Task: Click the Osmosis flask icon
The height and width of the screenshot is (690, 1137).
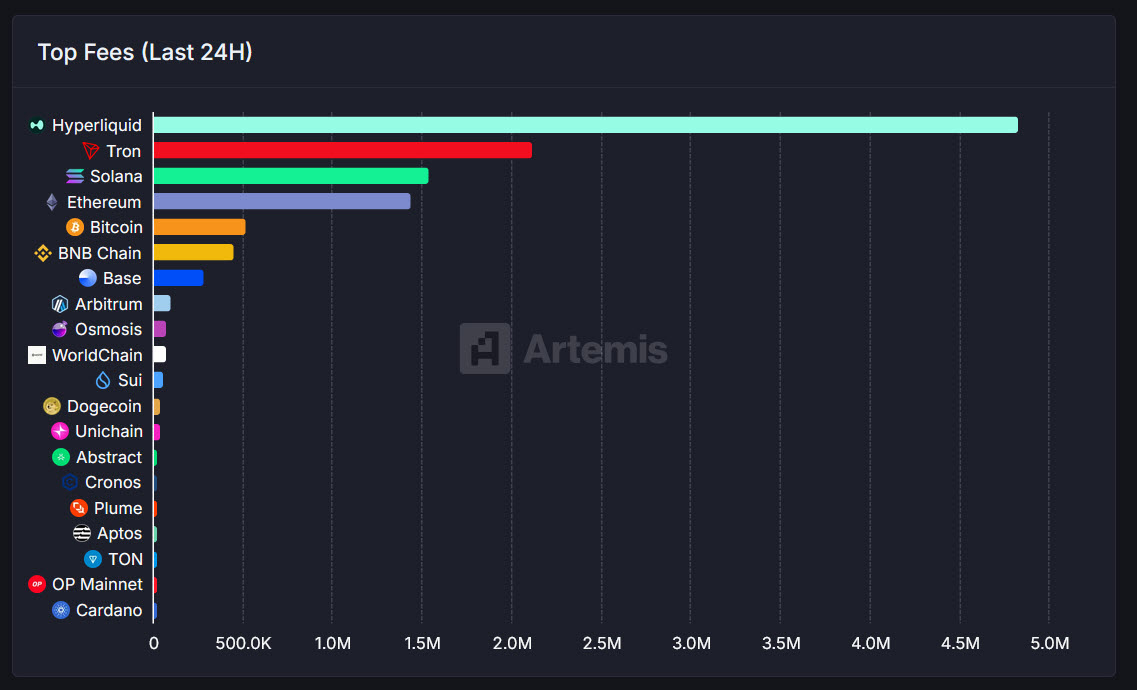Action: tap(59, 329)
